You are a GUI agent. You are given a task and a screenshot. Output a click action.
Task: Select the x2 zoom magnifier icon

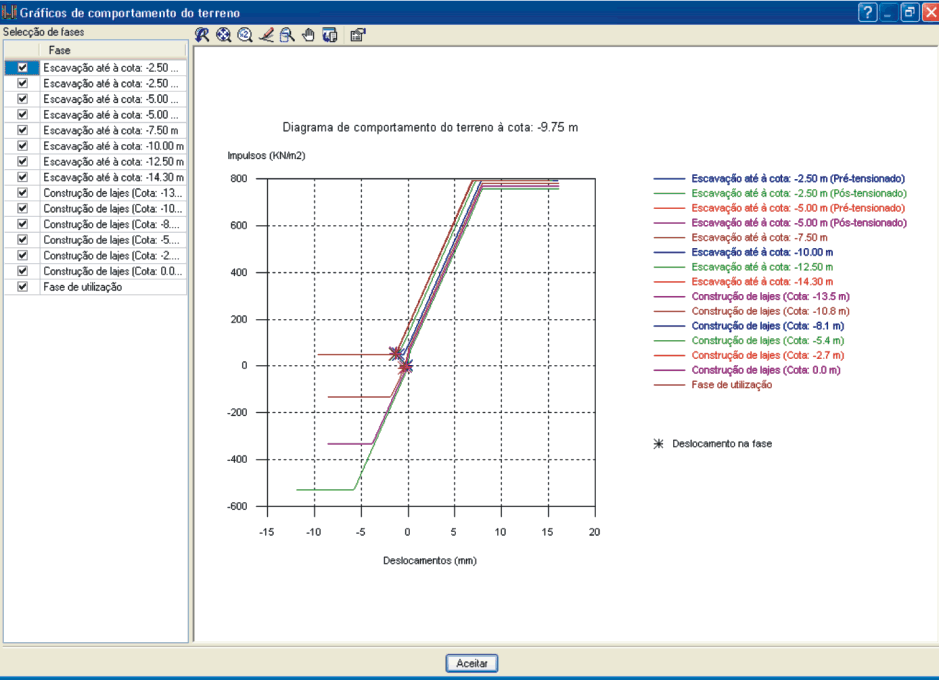245,35
